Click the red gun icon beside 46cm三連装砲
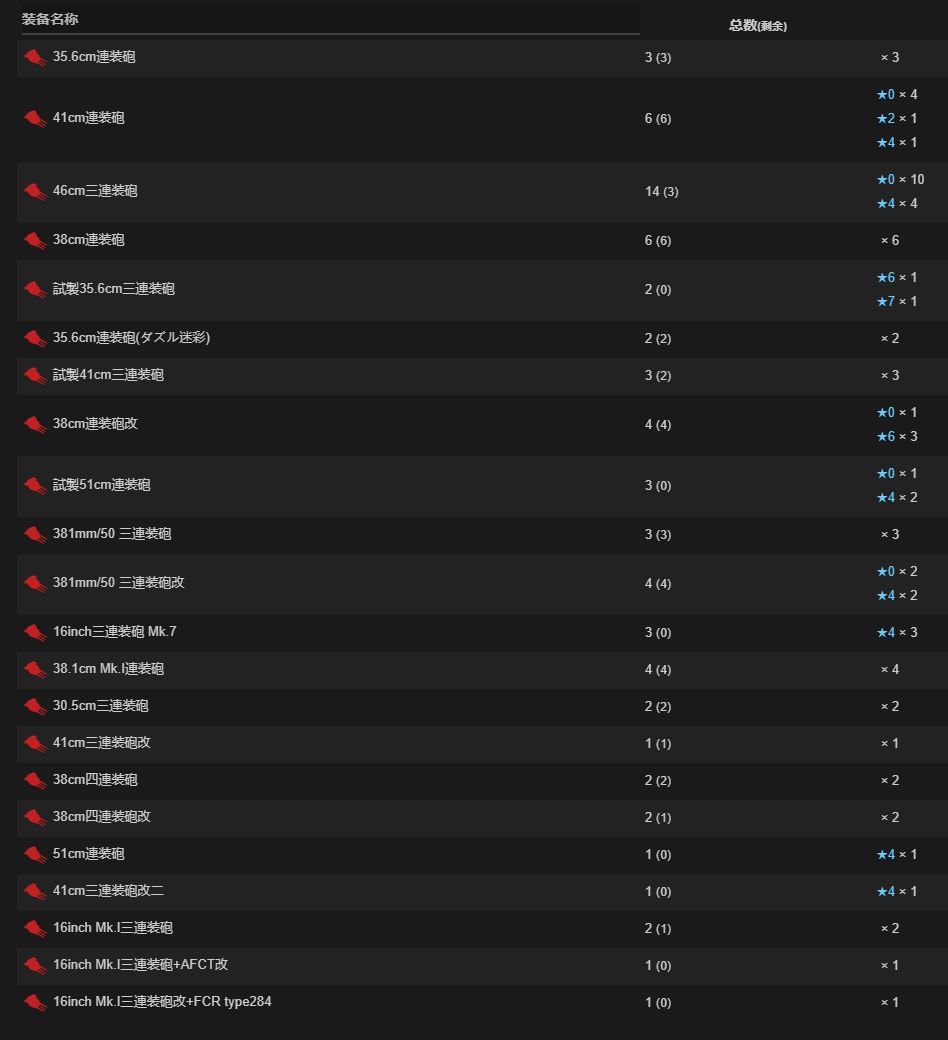Image resolution: width=948 pixels, height=1040 pixels. [35, 192]
